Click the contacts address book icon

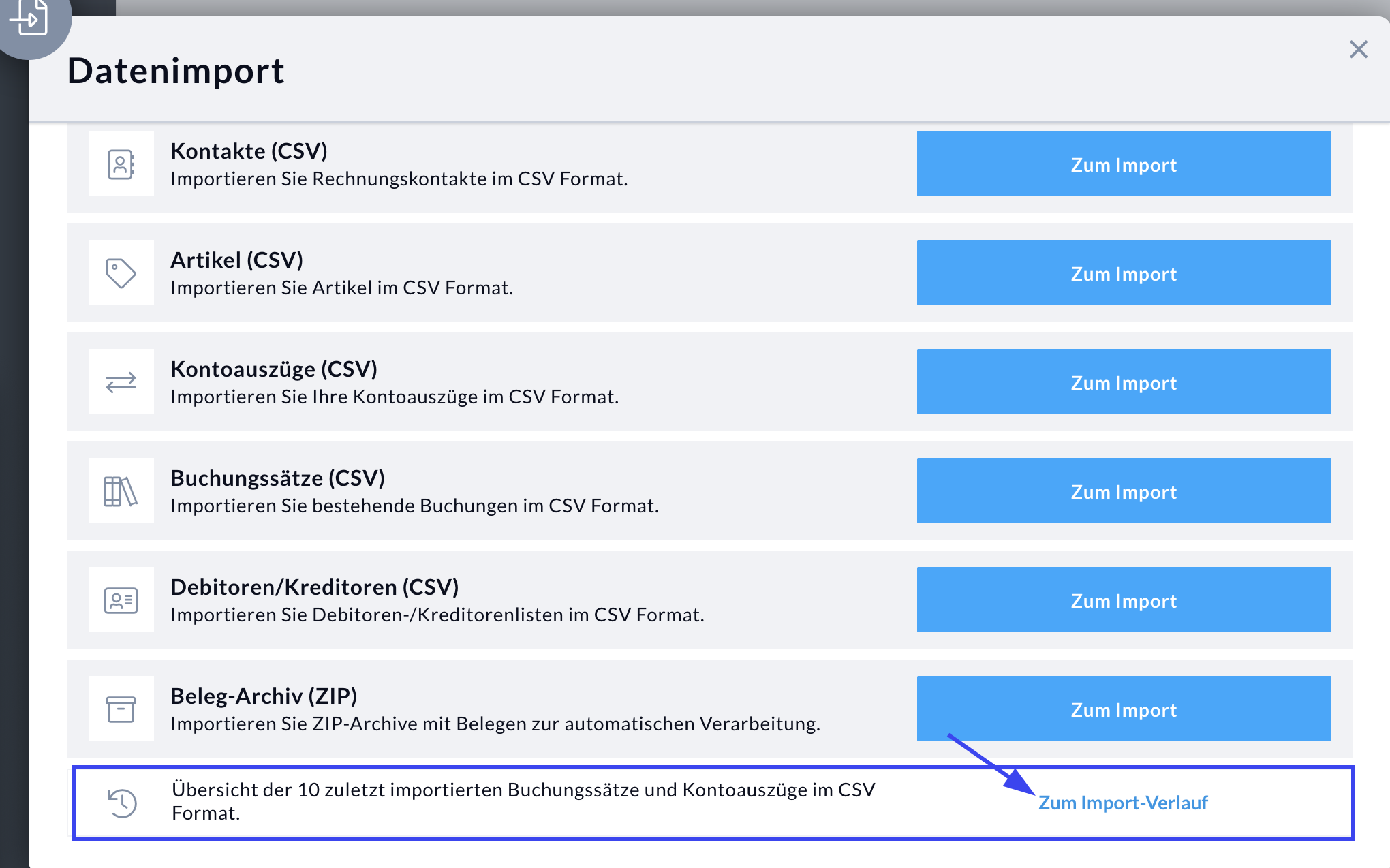[121, 164]
